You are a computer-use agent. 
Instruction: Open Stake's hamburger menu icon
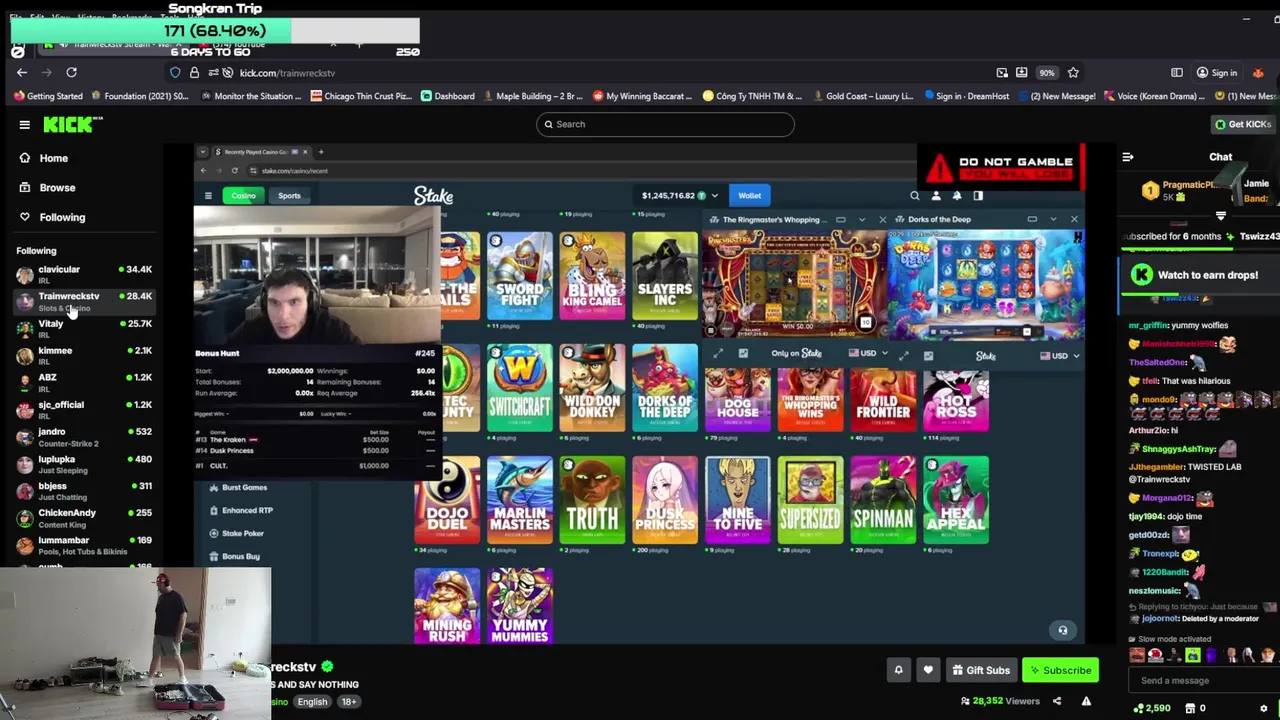(208, 196)
